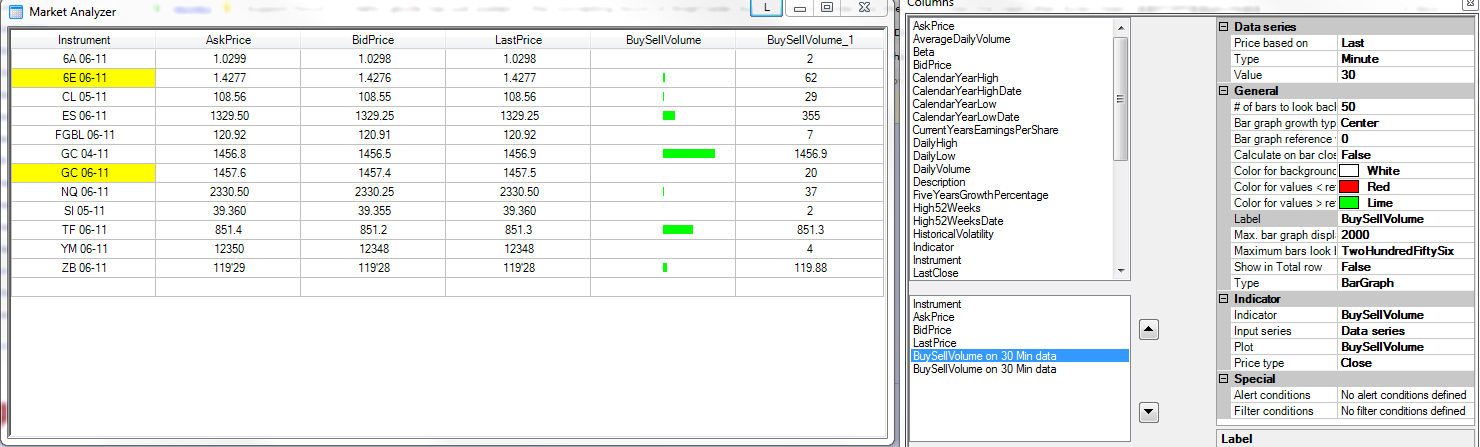The image size is (1480, 447).
Task: Select the unhighlighted BuySellVolume on 30 Min data entry
Action: coord(1019,369)
